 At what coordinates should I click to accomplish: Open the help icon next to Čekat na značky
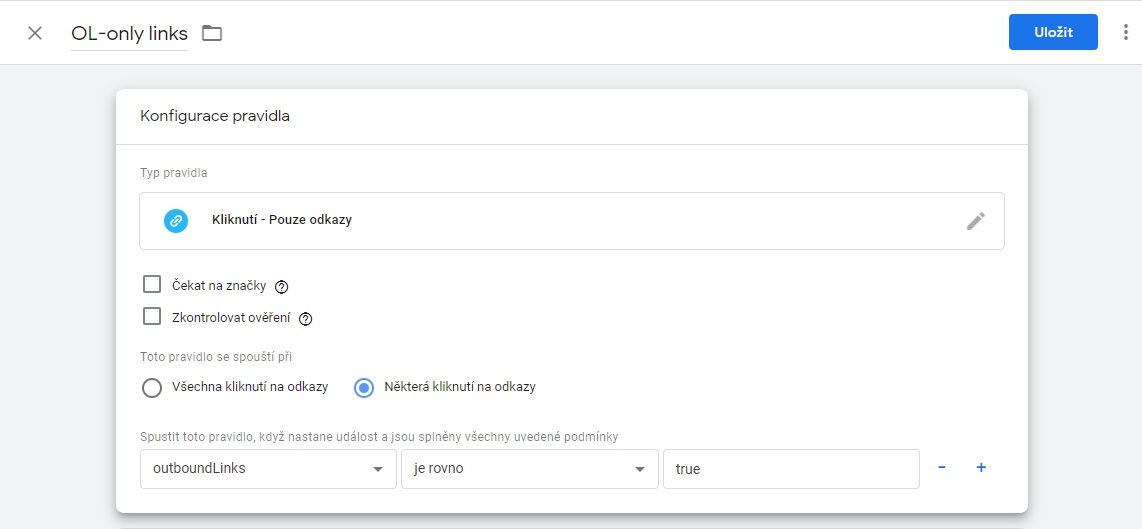coord(282,287)
